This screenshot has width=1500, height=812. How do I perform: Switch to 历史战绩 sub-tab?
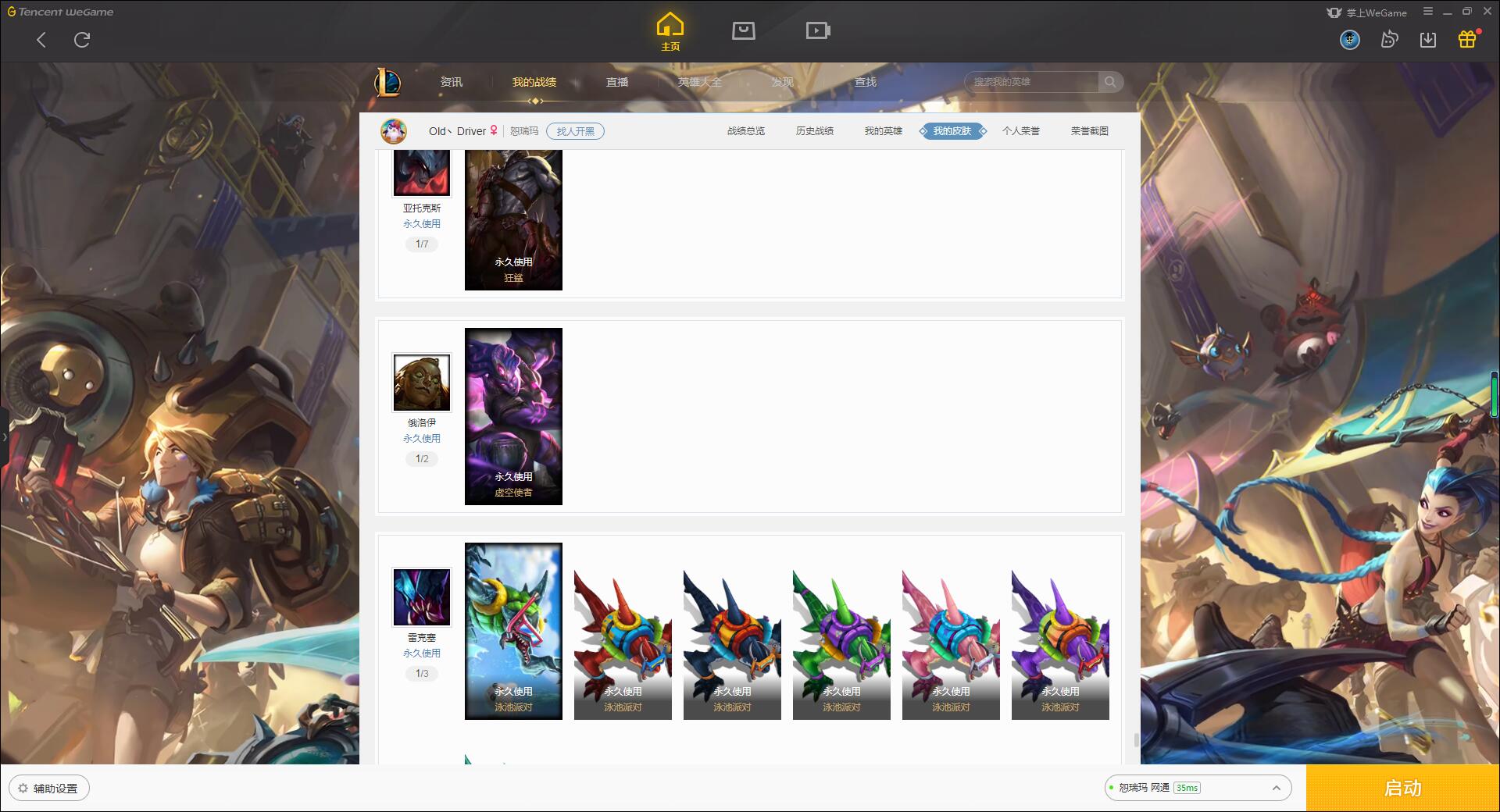tap(815, 131)
